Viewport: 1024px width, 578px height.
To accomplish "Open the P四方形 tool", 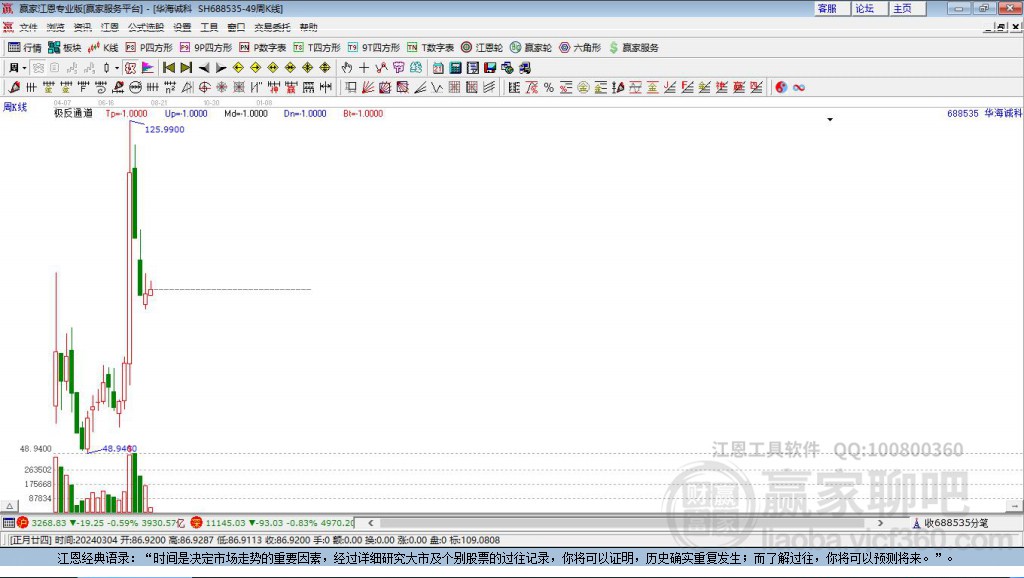I will click(149, 48).
